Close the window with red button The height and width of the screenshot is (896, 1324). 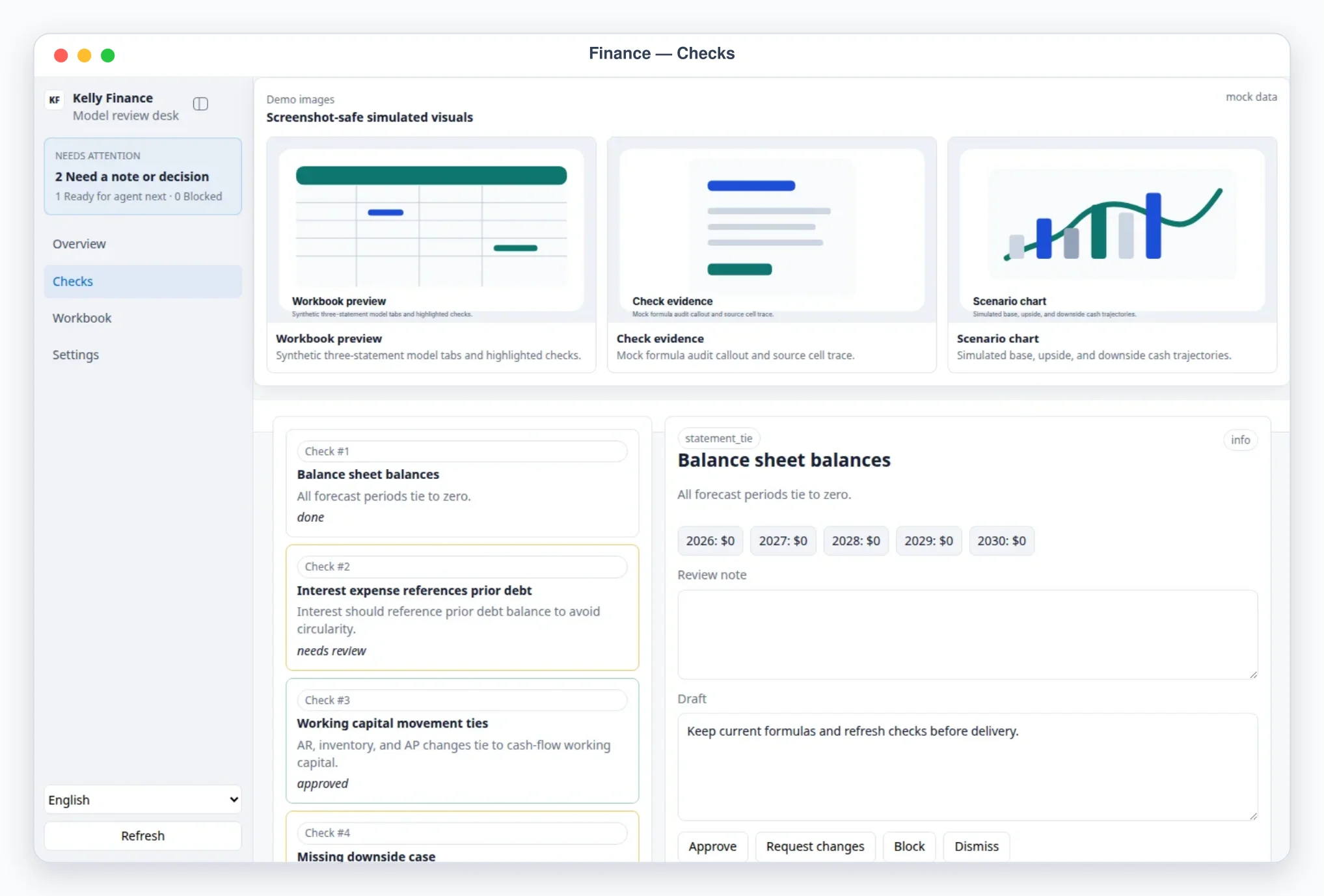(61, 55)
